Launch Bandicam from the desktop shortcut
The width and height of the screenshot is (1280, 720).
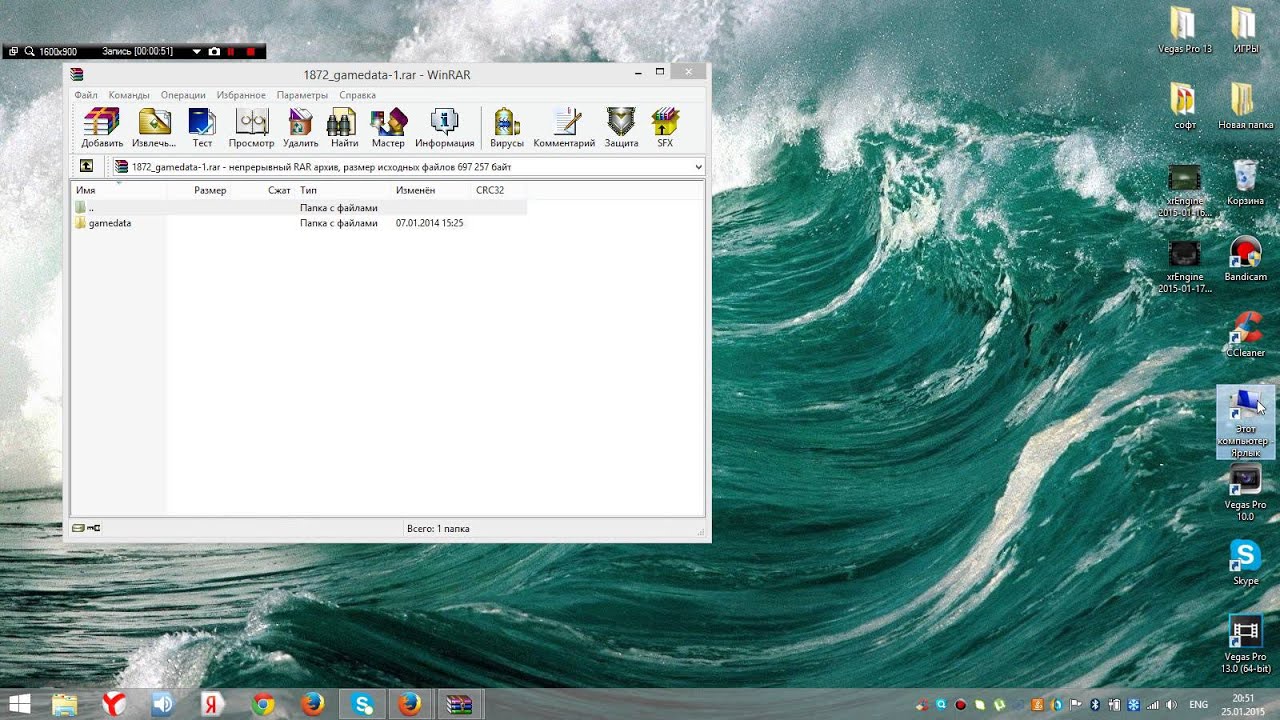tap(1245, 258)
